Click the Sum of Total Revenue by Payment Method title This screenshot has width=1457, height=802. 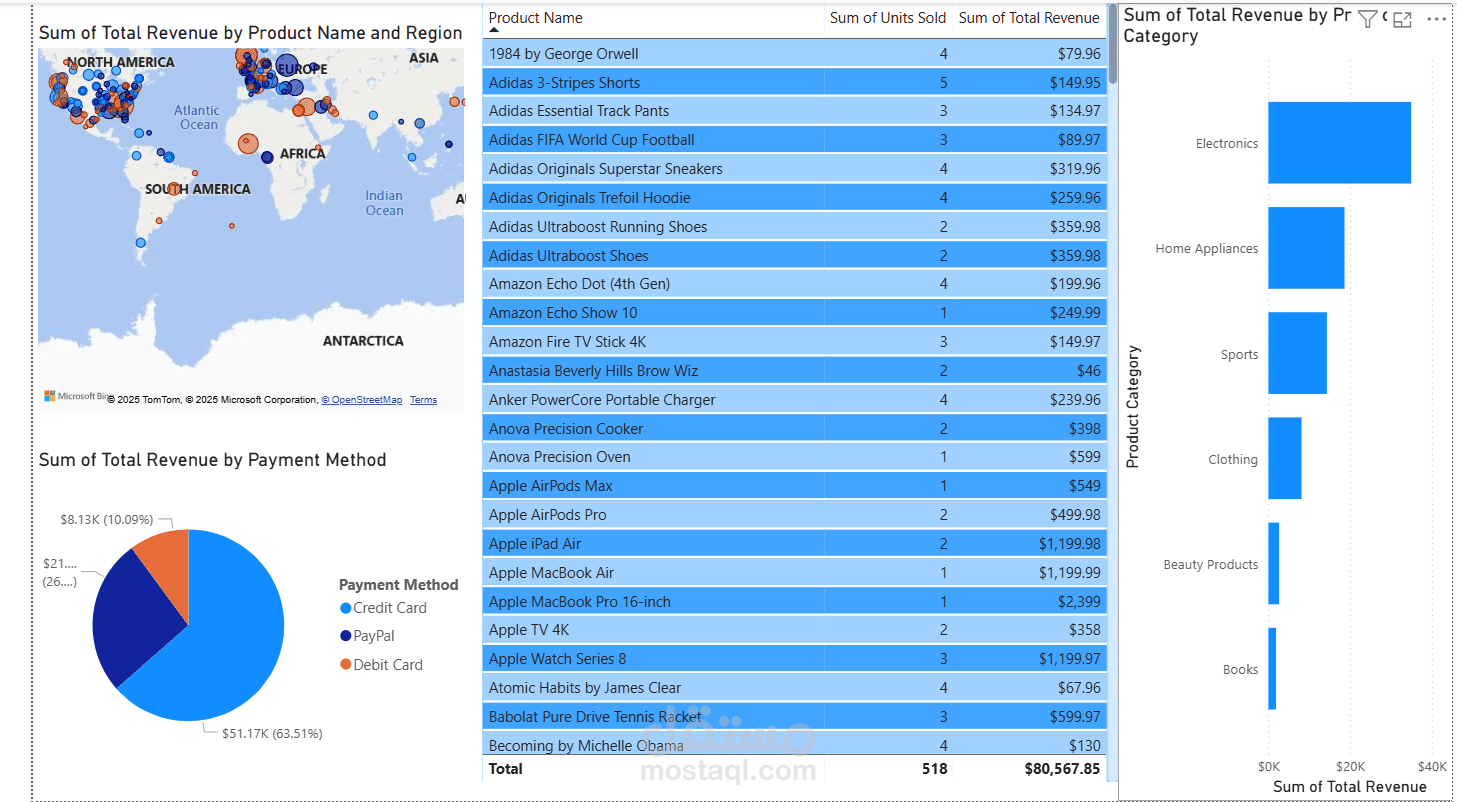click(212, 460)
